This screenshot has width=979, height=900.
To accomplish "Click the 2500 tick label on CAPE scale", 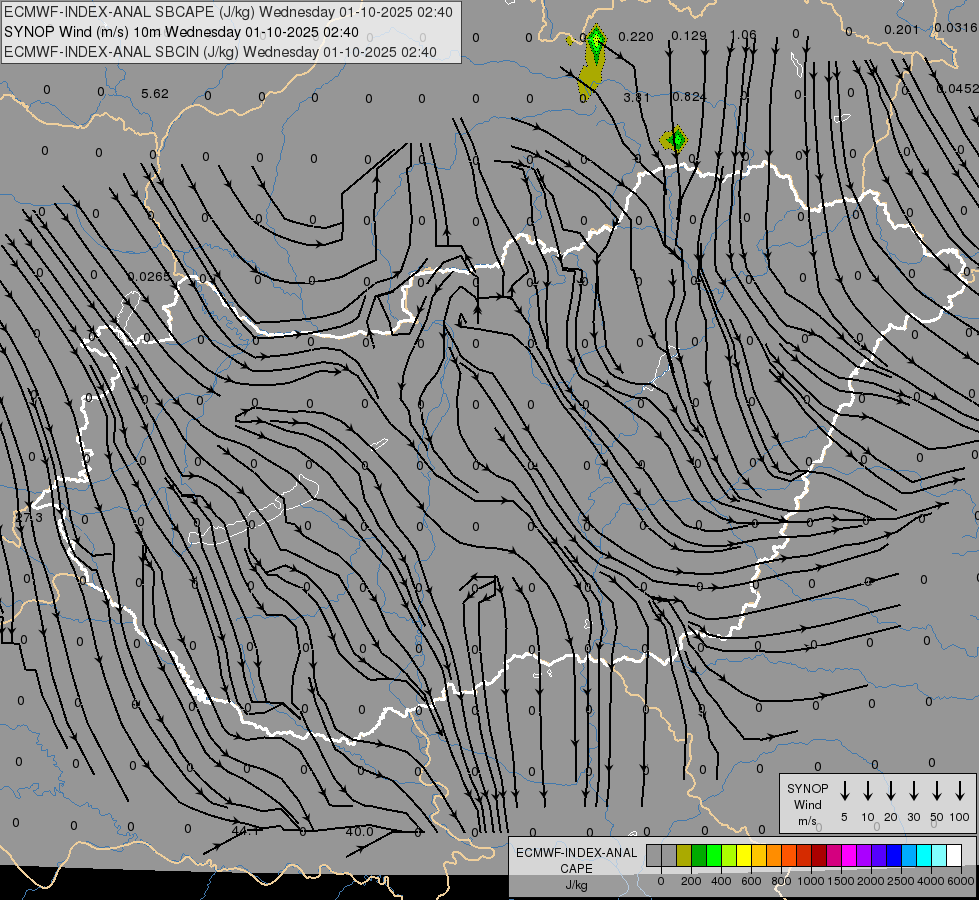I will coord(901,881).
